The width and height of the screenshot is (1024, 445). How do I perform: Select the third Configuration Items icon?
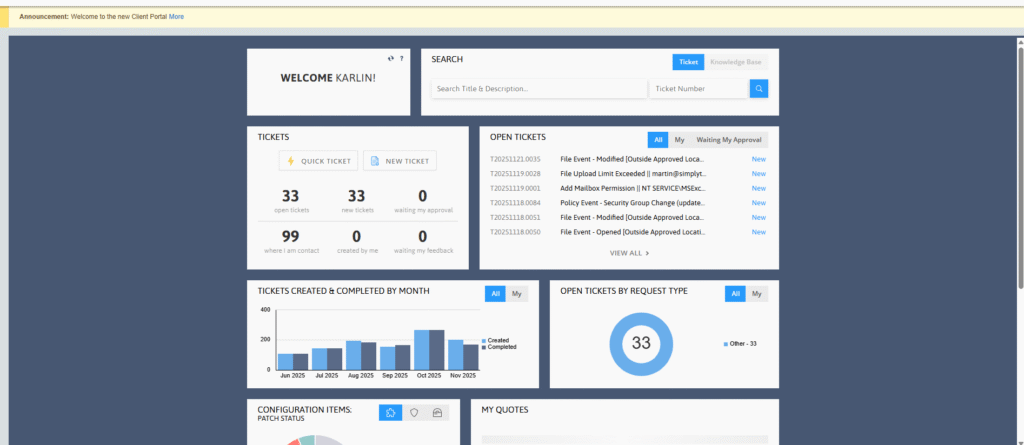point(437,412)
